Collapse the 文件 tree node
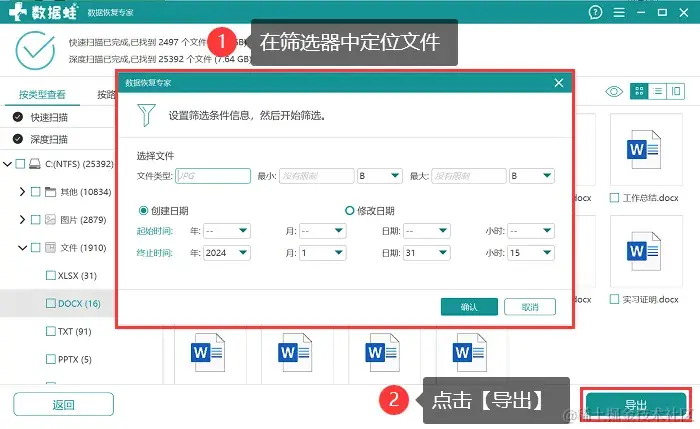Viewport: 700px width, 429px height. (x=22, y=248)
